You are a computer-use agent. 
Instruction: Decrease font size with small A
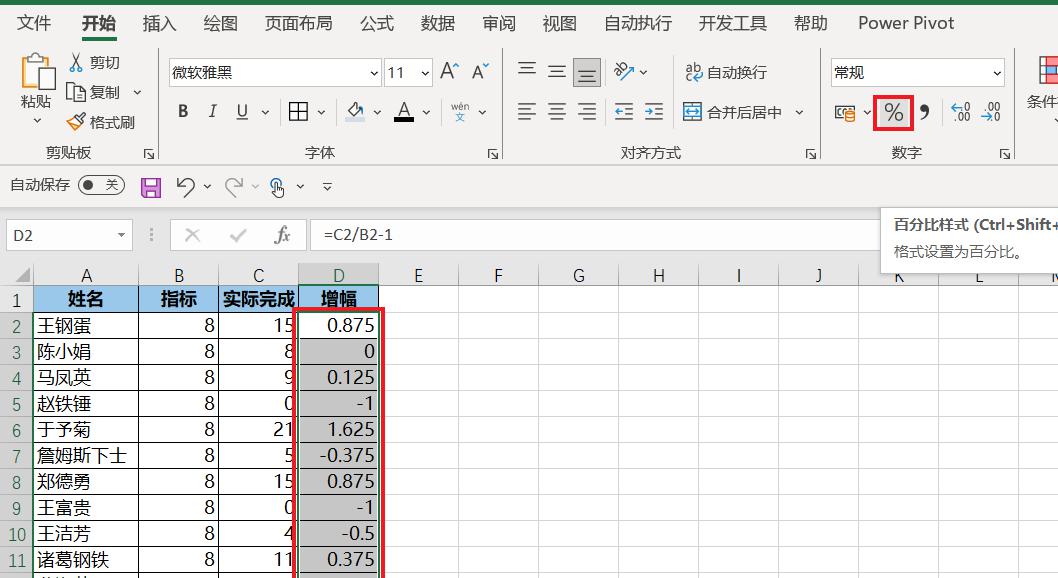point(480,71)
